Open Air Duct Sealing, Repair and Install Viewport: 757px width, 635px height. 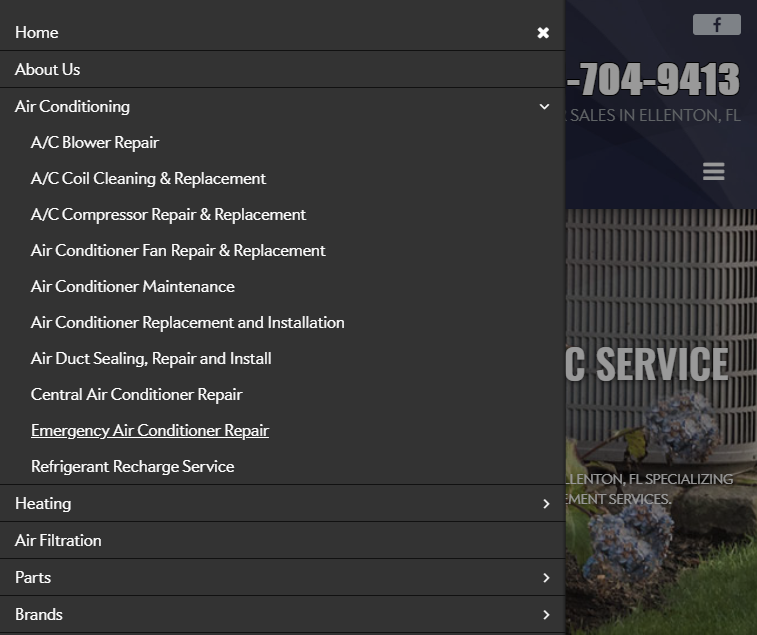coord(151,358)
